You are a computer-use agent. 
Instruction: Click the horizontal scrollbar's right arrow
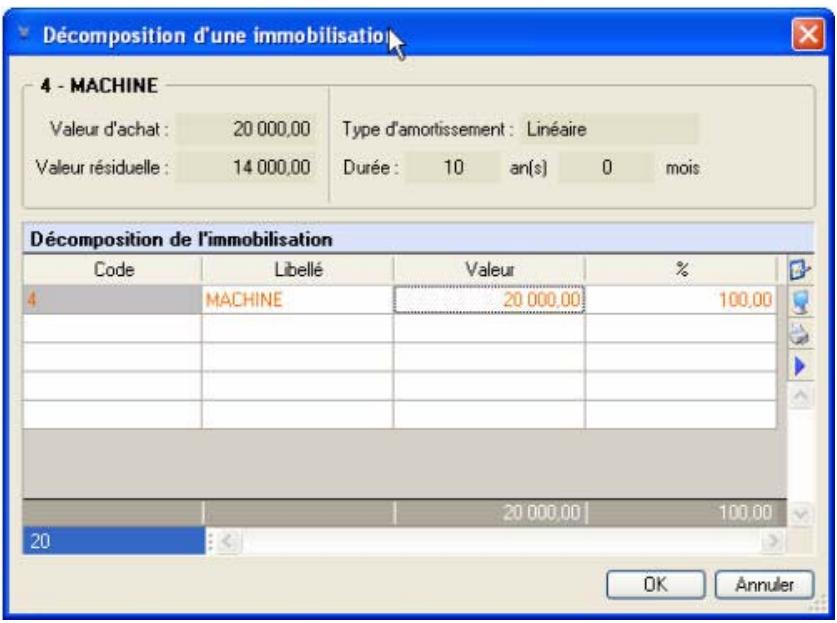pos(773,542)
